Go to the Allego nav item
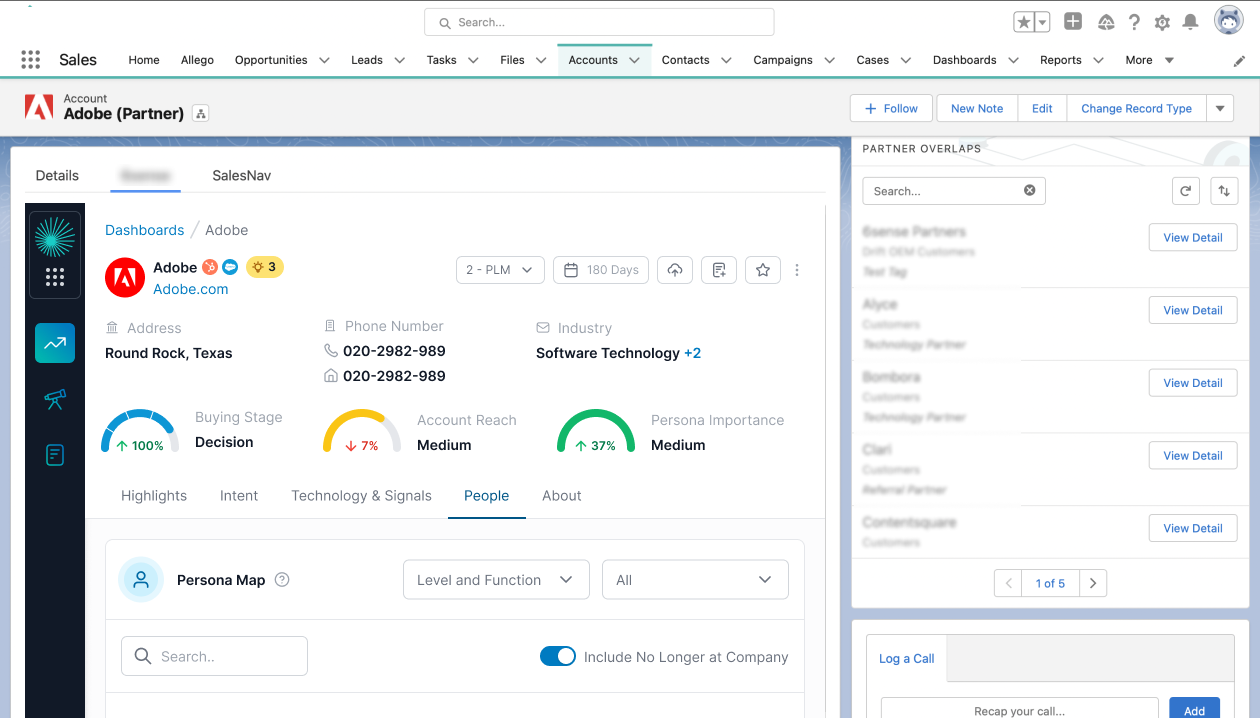1260x718 pixels. coord(197,60)
